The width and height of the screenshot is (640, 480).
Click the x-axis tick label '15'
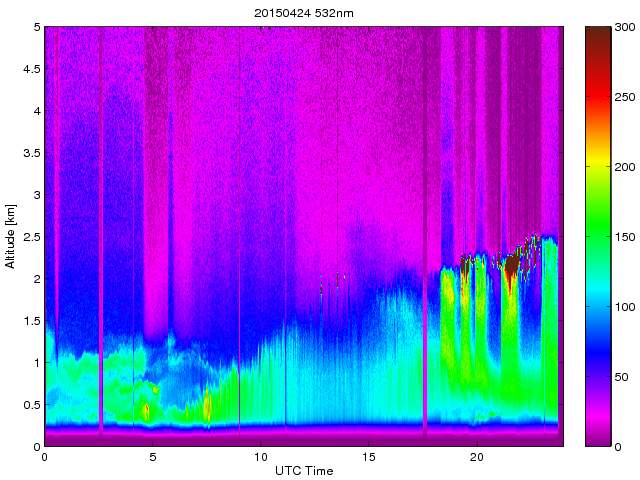click(368, 457)
